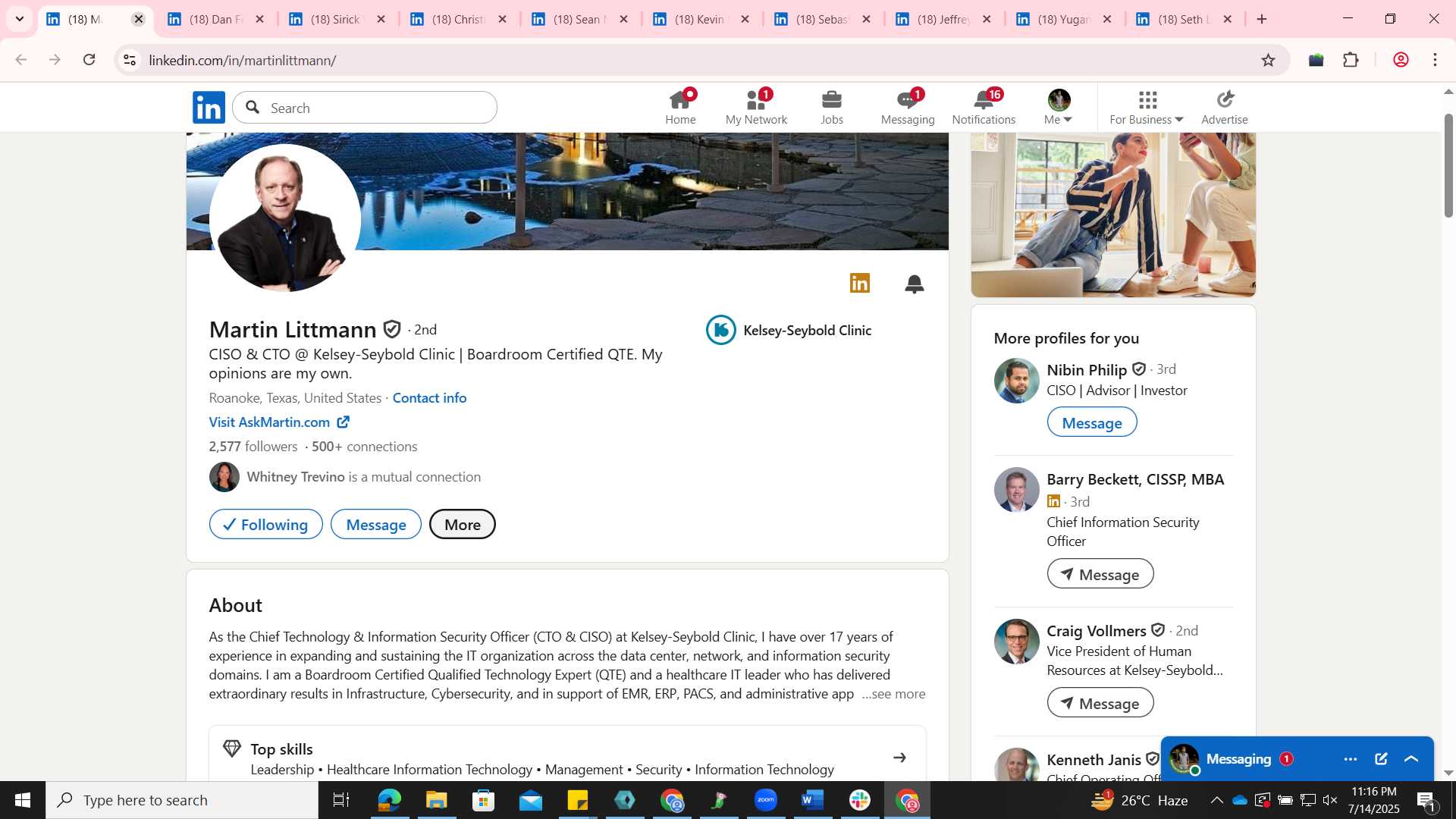Screen dimensions: 1456x819
Task: Click the Chrome address bar URL
Action: (243, 60)
